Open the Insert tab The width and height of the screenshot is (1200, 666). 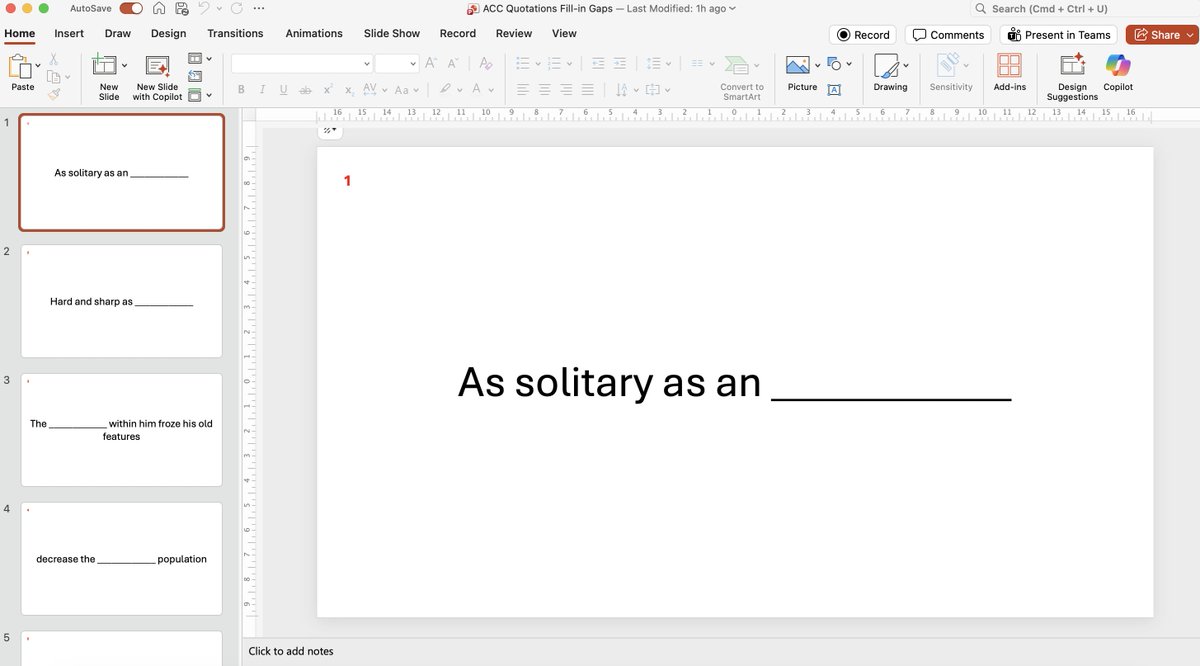pyautogui.click(x=69, y=33)
